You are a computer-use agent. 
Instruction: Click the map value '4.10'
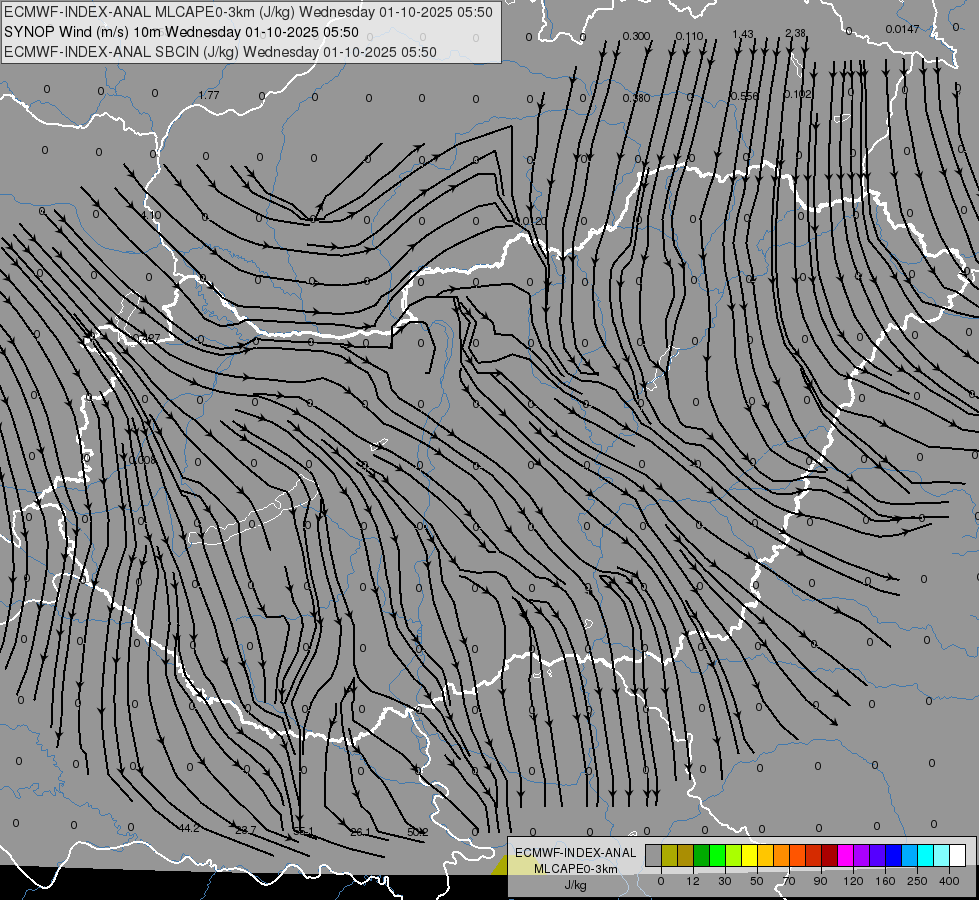click(x=150, y=215)
